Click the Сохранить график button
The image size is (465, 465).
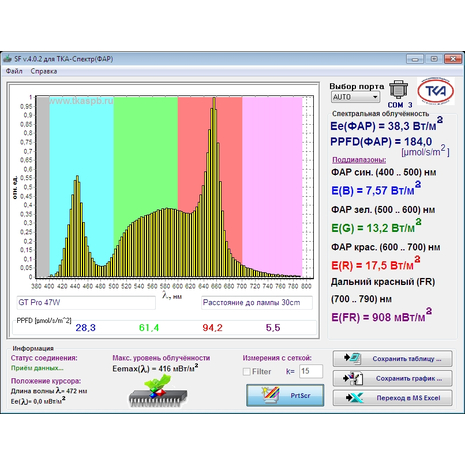click(x=392, y=378)
